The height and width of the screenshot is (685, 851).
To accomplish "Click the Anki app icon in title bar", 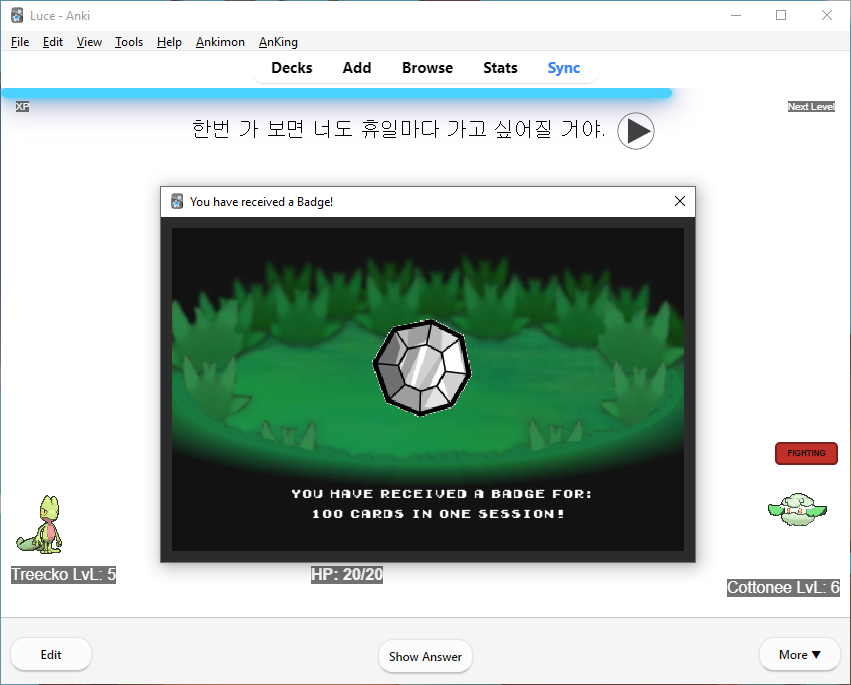I will (x=17, y=15).
